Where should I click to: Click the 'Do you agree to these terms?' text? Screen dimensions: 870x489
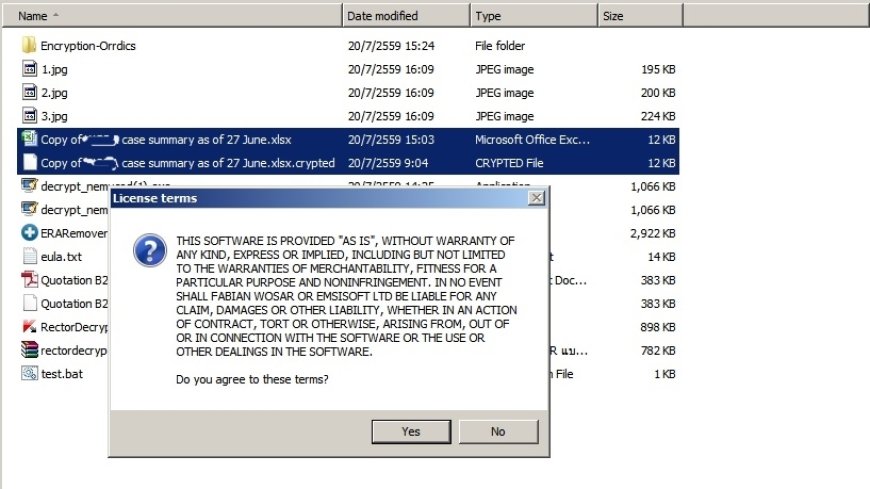252,379
